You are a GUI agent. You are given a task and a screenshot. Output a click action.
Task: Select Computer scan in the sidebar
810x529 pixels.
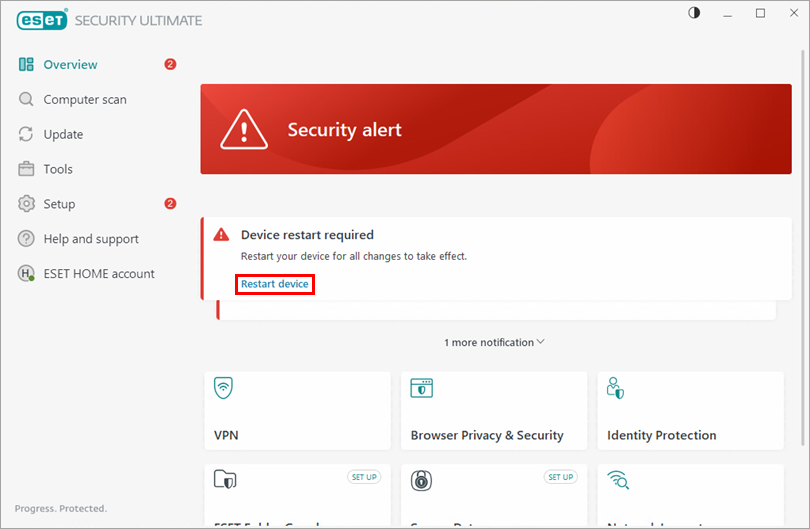tap(84, 100)
